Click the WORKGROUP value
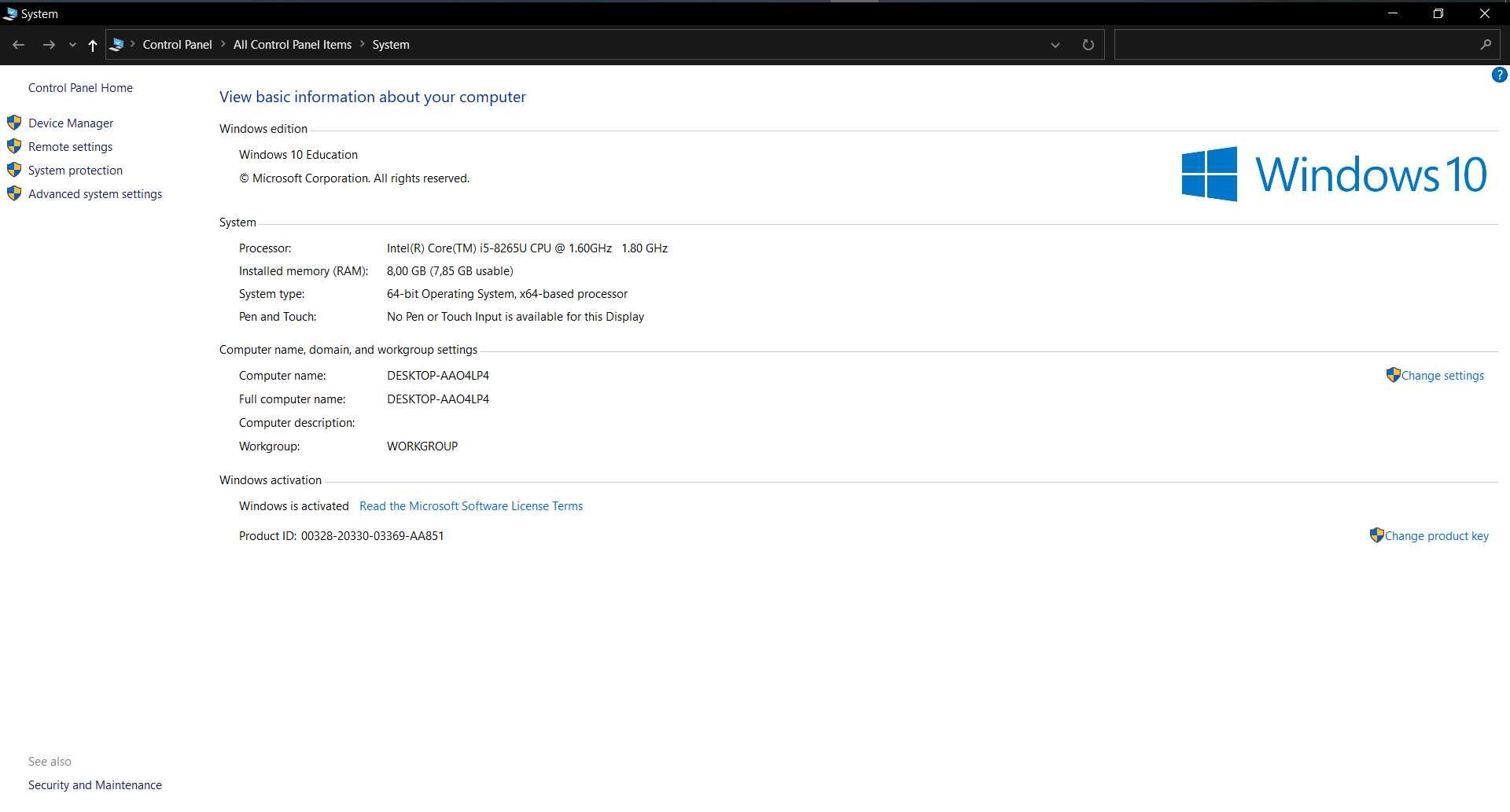 [422, 446]
